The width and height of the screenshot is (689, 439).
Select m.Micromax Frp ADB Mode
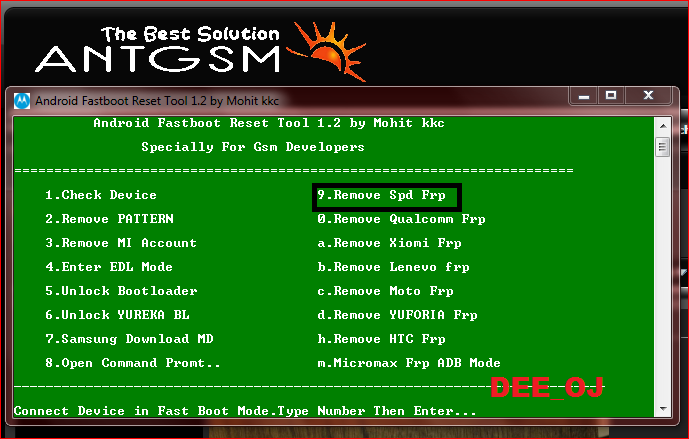coord(409,363)
